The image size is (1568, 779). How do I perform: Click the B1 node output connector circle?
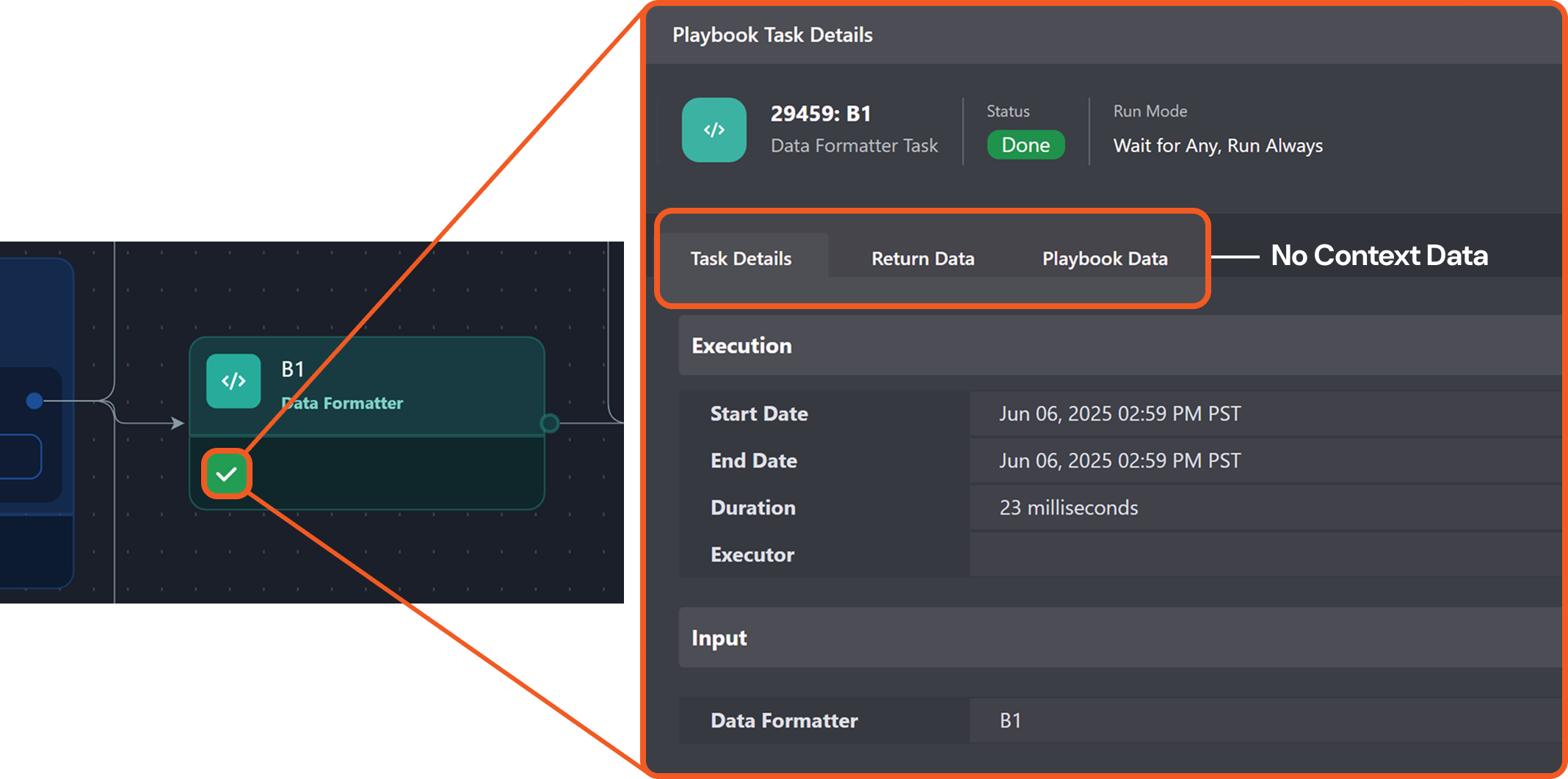pos(549,423)
